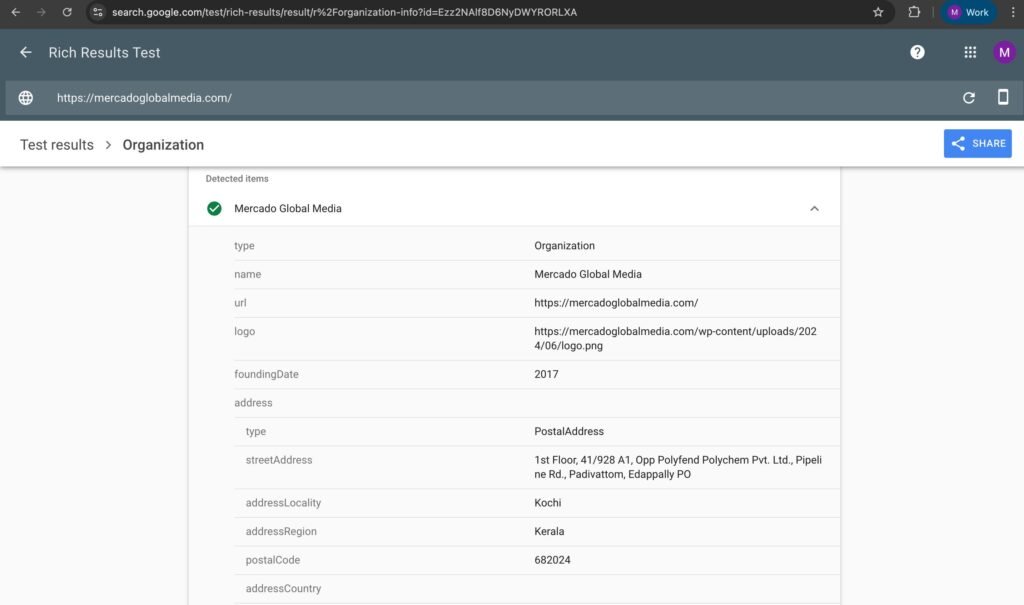Click the globe icon beside tested URL
This screenshot has width=1024, height=605.
[25, 98]
